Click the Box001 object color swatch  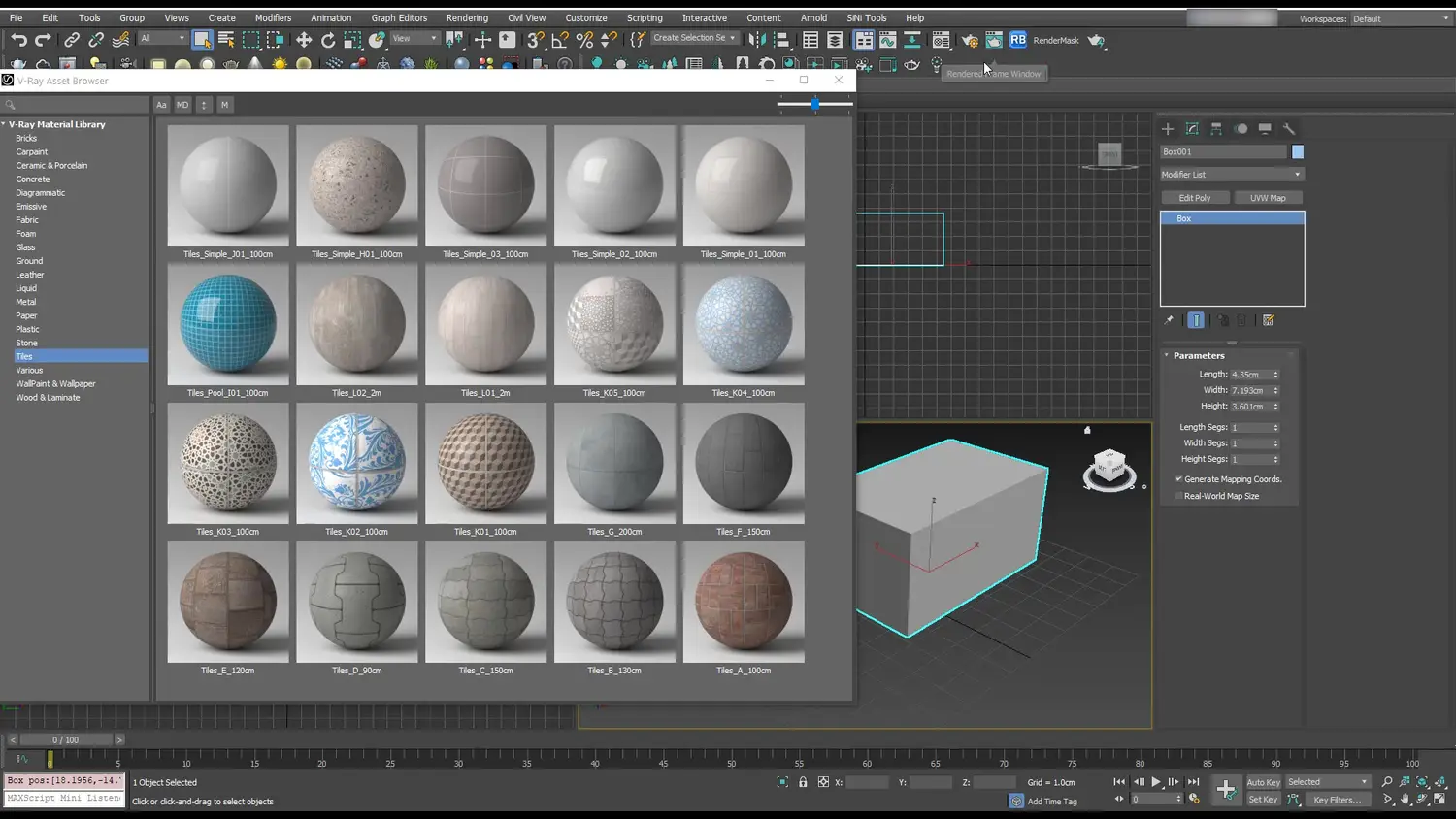tap(1298, 152)
